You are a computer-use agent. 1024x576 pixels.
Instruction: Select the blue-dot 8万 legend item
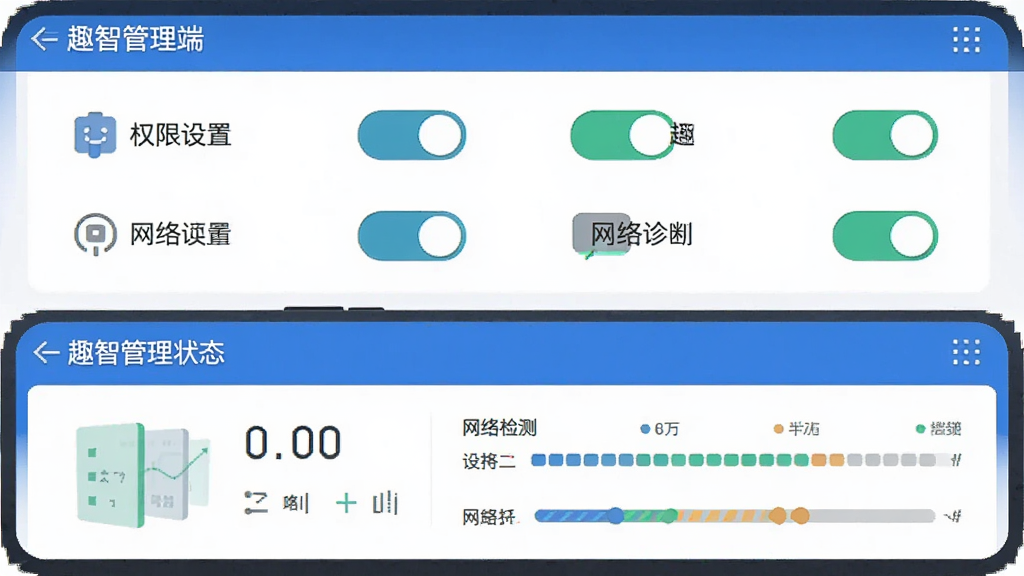(x=660, y=429)
